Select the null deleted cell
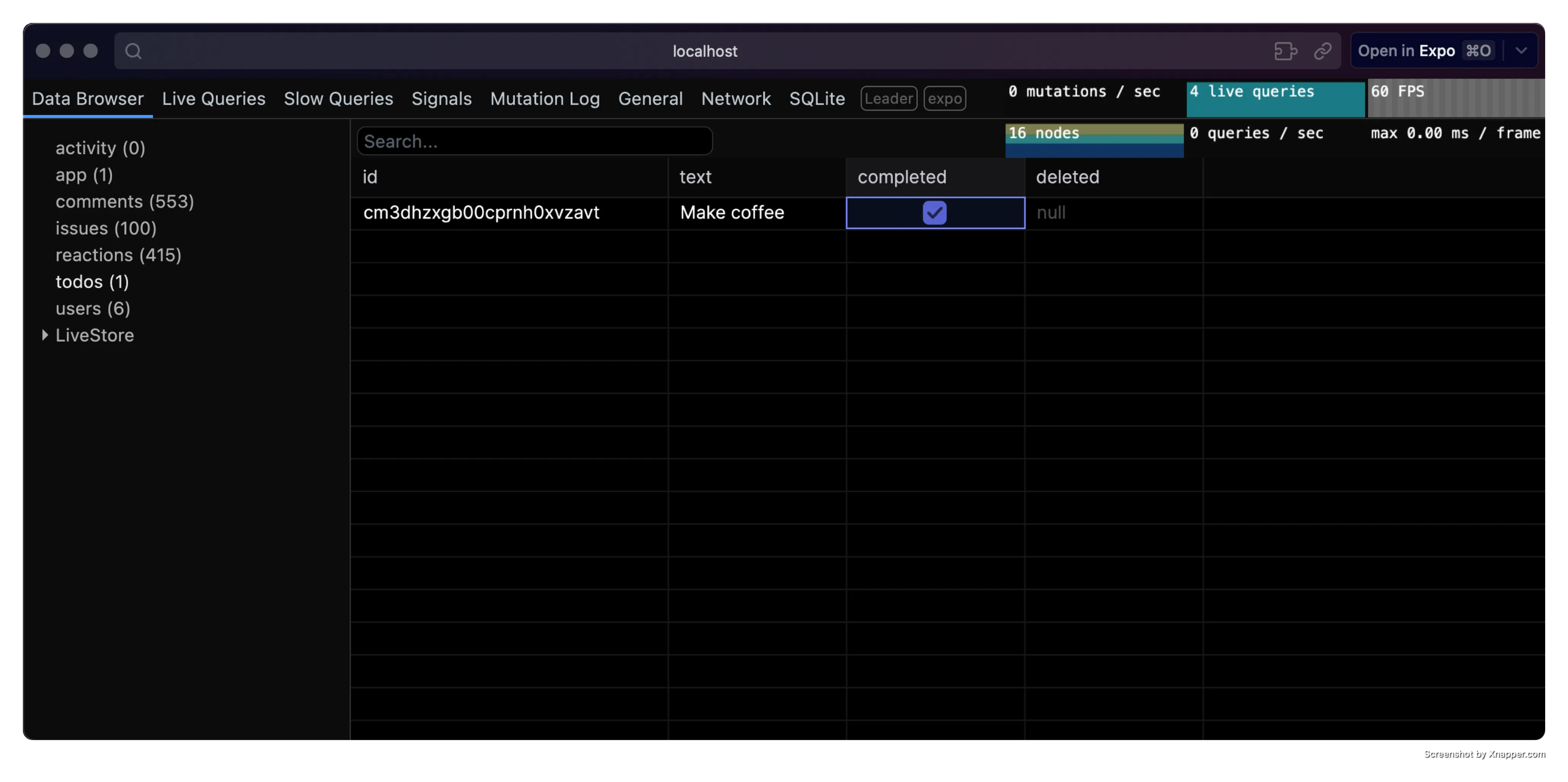 pos(1113,213)
